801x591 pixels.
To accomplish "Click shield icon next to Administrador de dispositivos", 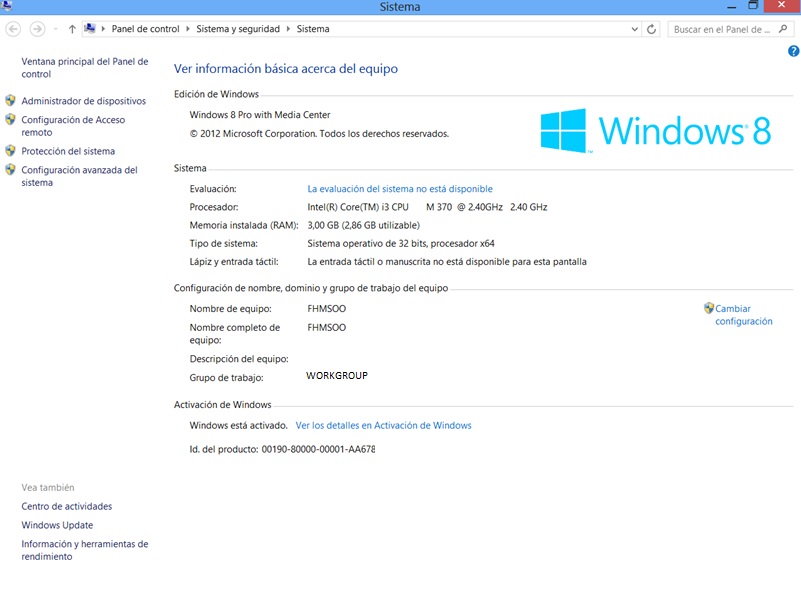I will [10, 100].
